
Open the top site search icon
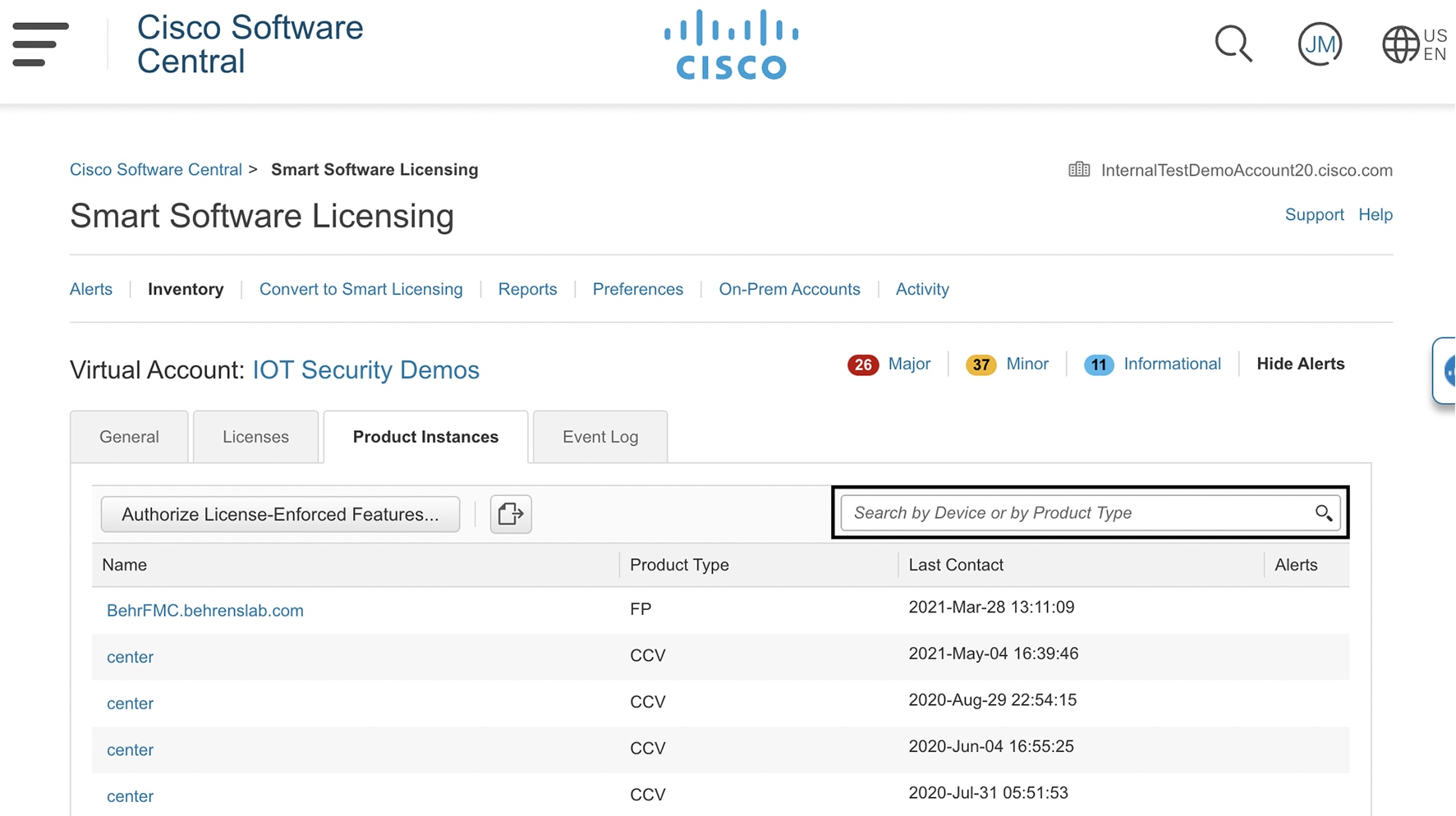(1233, 44)
